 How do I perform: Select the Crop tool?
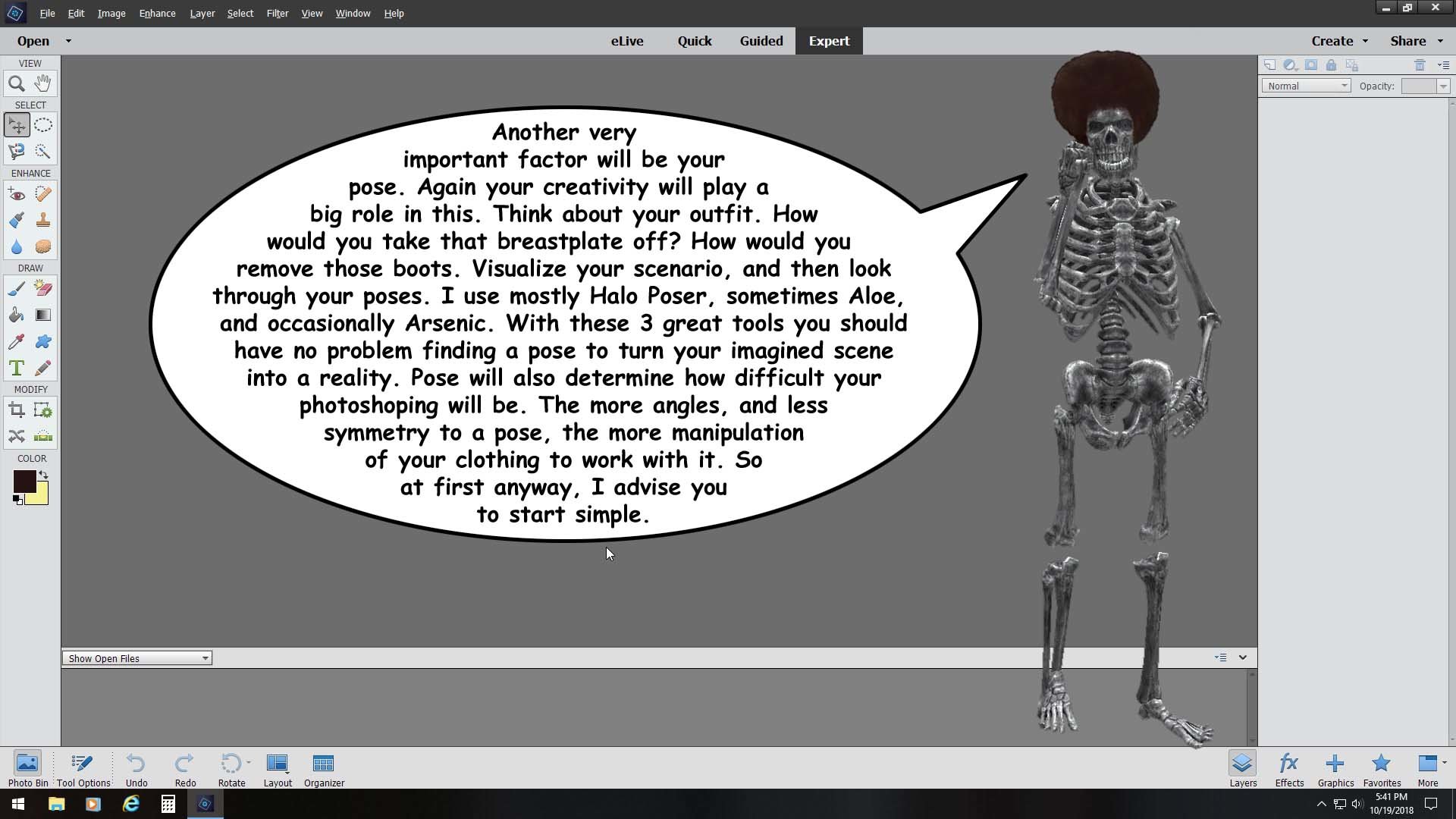(x=17, y=410)
